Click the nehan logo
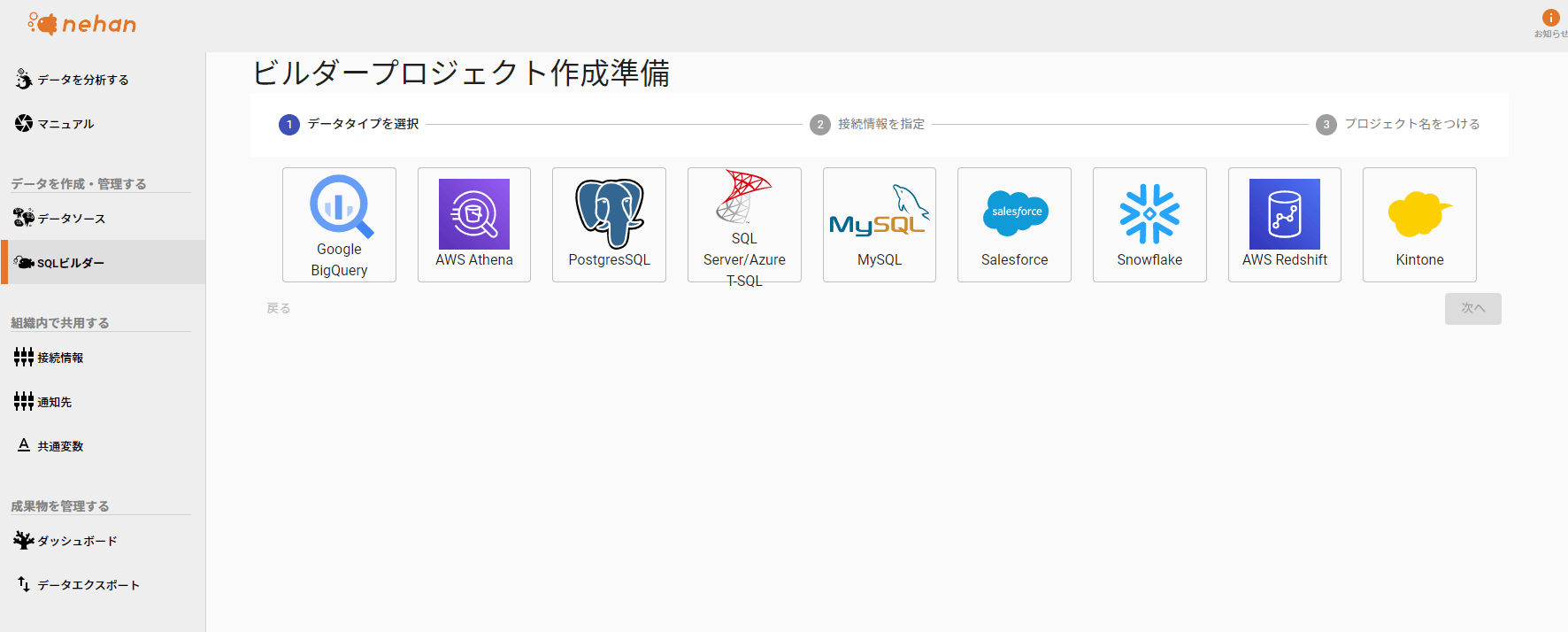1568x632 pixels. tap(82, 24)
